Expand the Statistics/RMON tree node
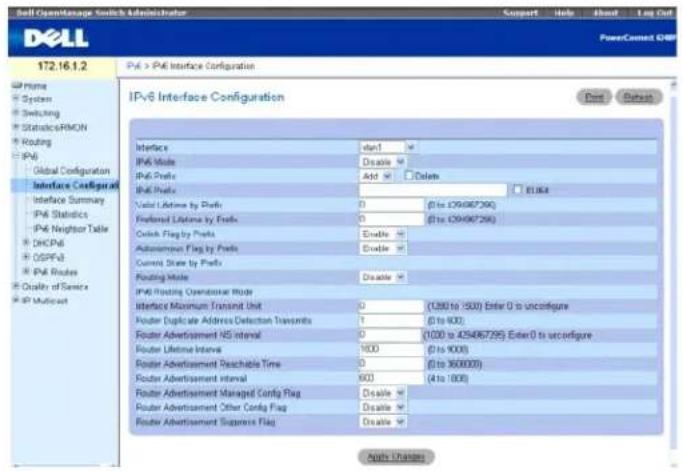Screen dimensions: 682x471 click(16, 127)
